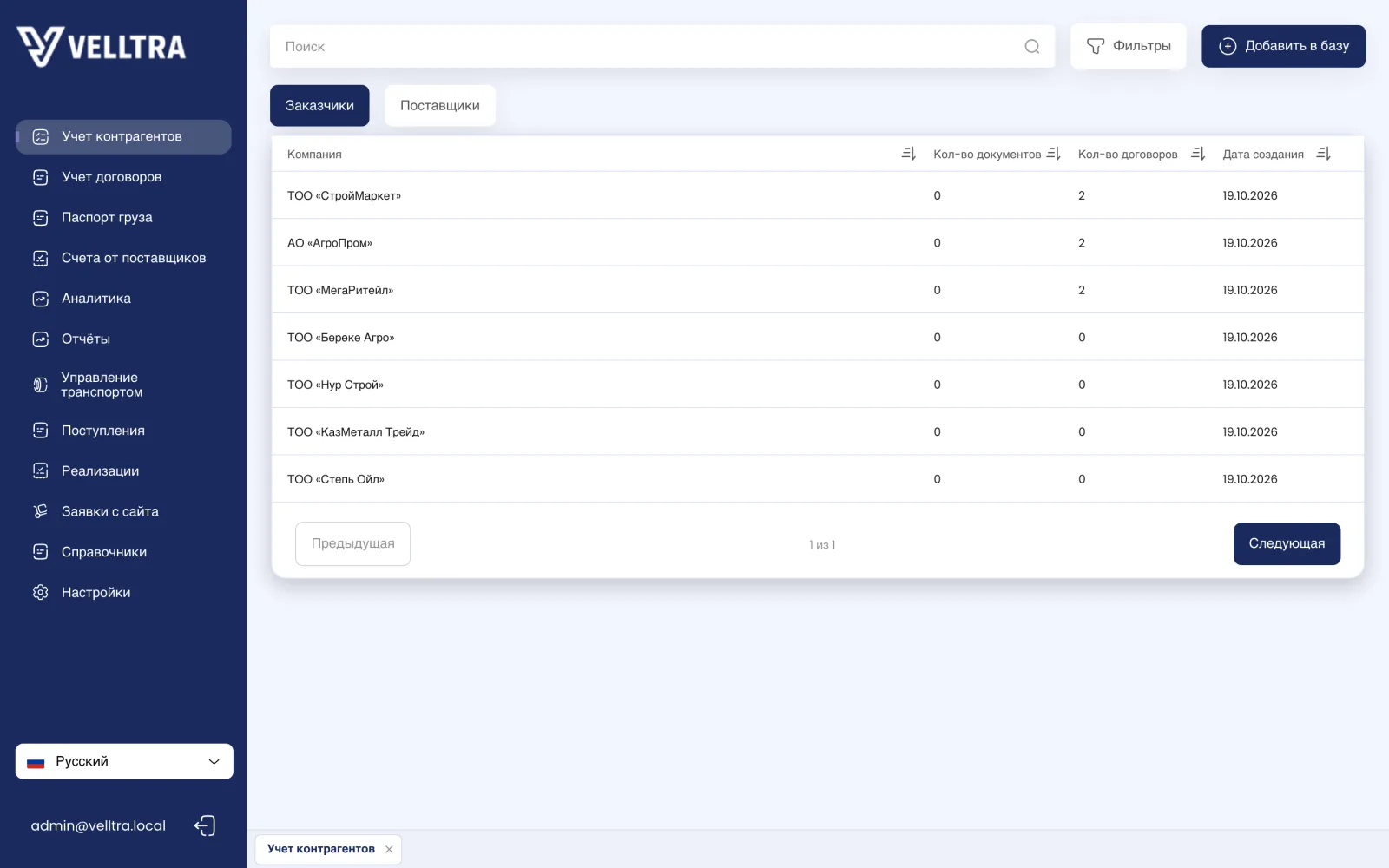Click the search magnifier icon
Viewport: 1389px width, 868px height.
1031,47
